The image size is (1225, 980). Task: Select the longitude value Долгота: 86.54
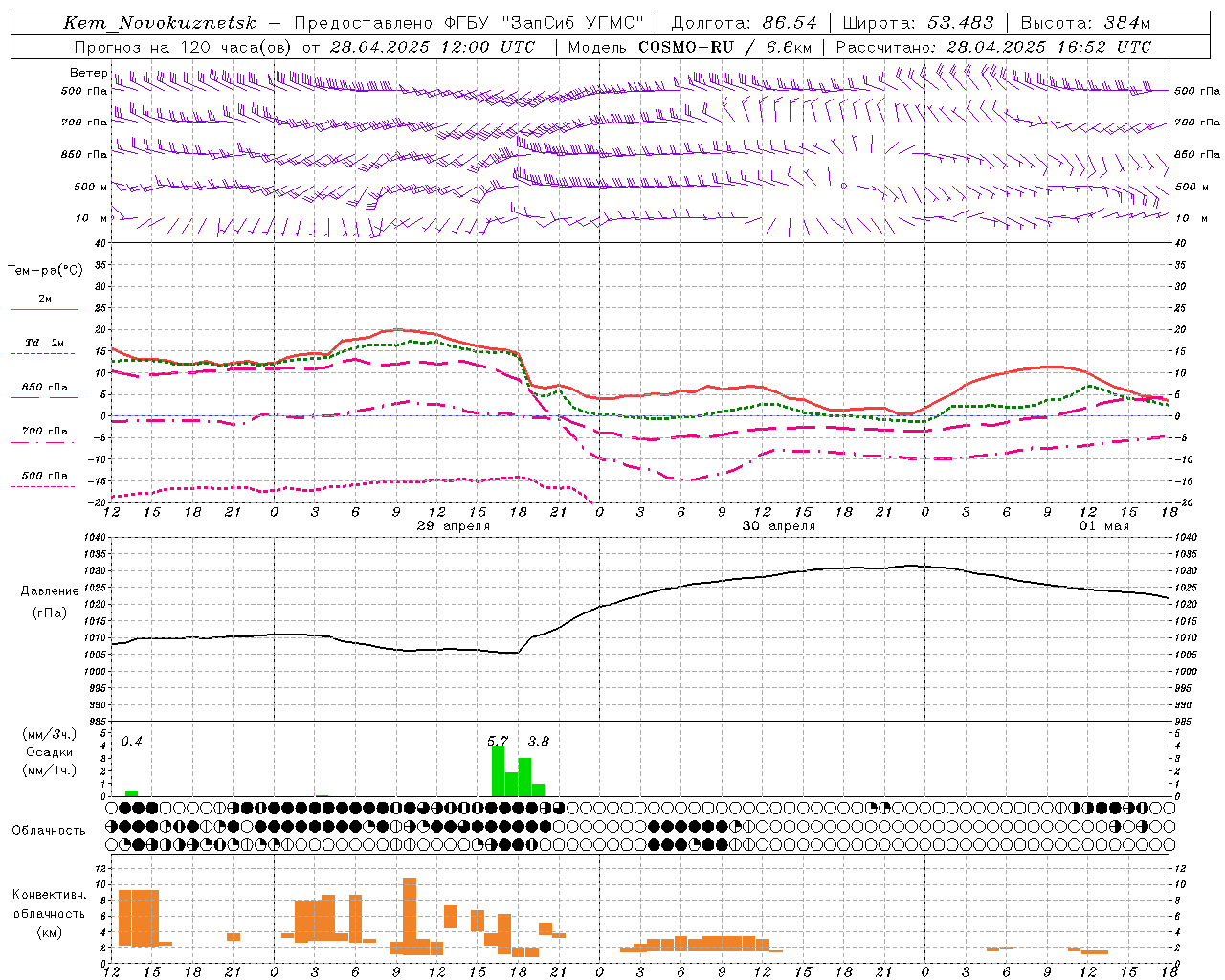(x=744, y=23)
